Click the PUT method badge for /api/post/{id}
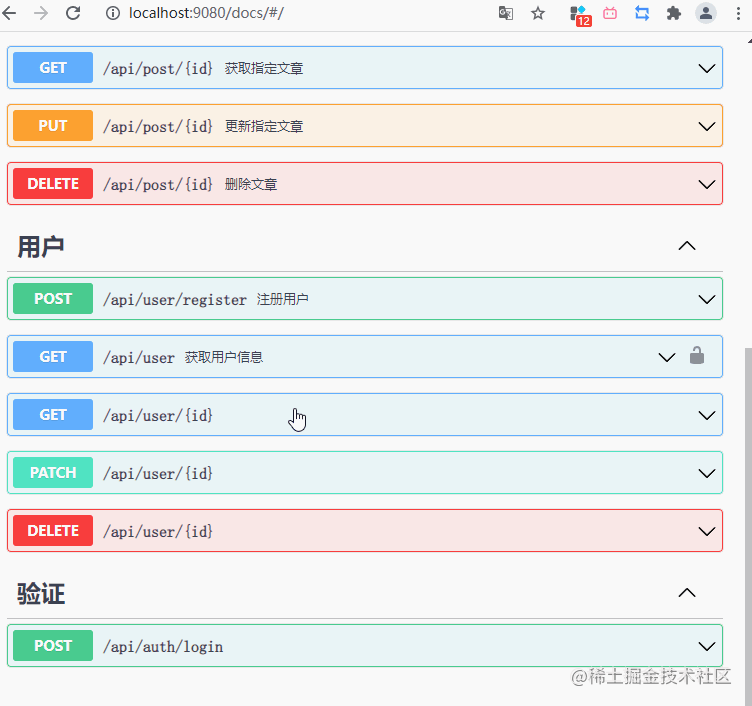752x706 pixels. click(x=53, y=126)
